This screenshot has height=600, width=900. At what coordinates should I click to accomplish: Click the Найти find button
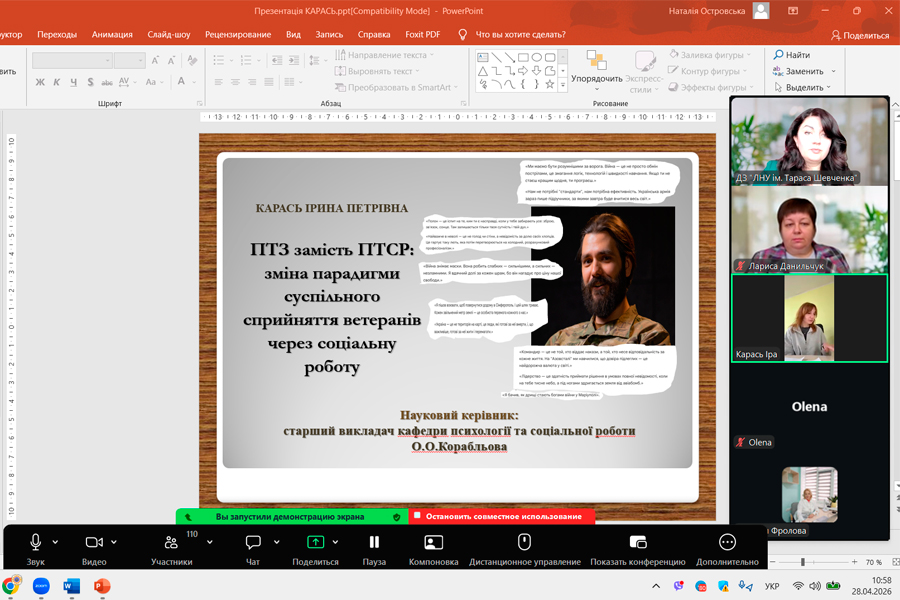[x=791, y=55]
